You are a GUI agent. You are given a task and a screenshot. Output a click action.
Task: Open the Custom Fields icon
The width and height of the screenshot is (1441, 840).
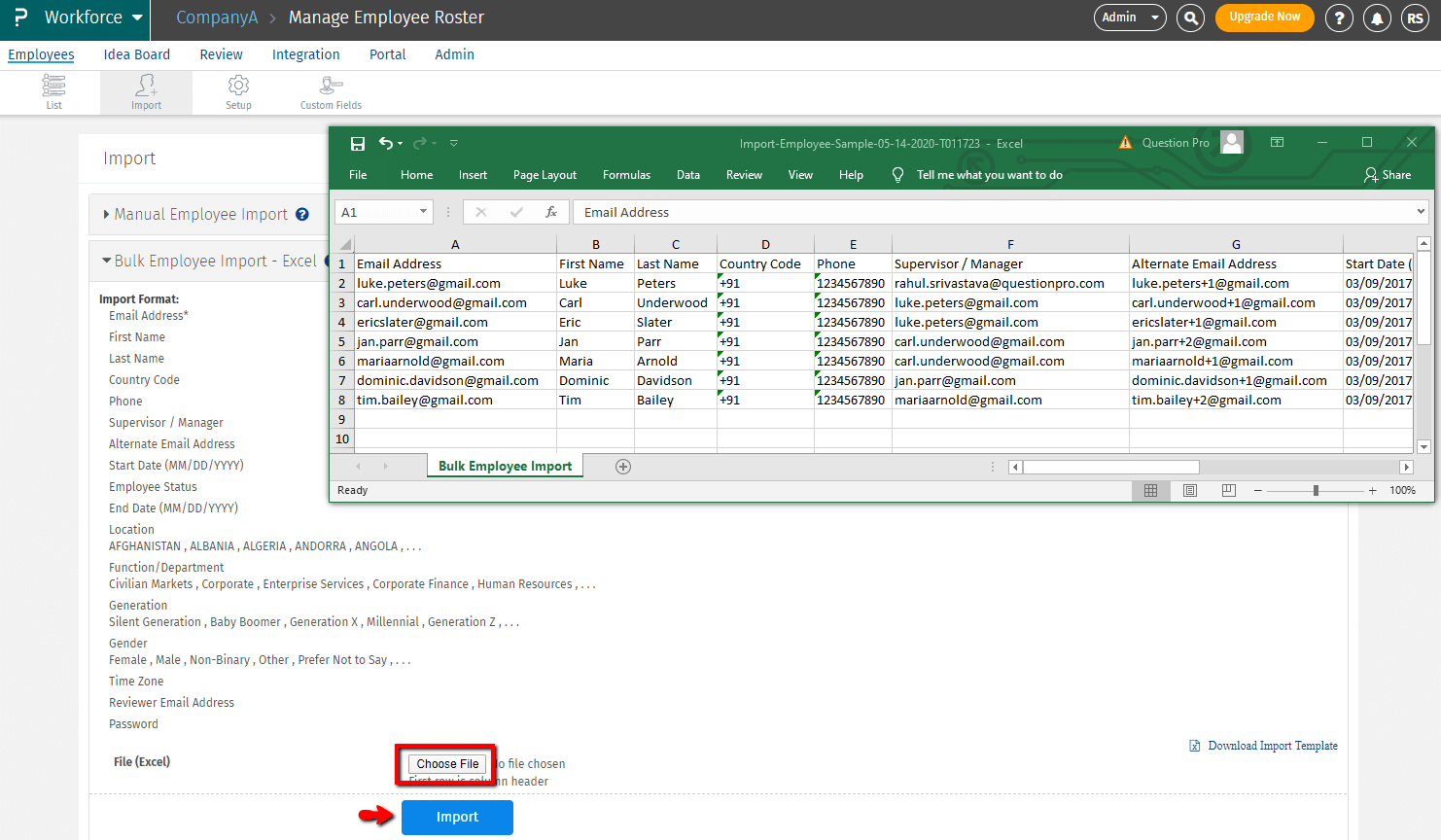[x=331, y=87]
